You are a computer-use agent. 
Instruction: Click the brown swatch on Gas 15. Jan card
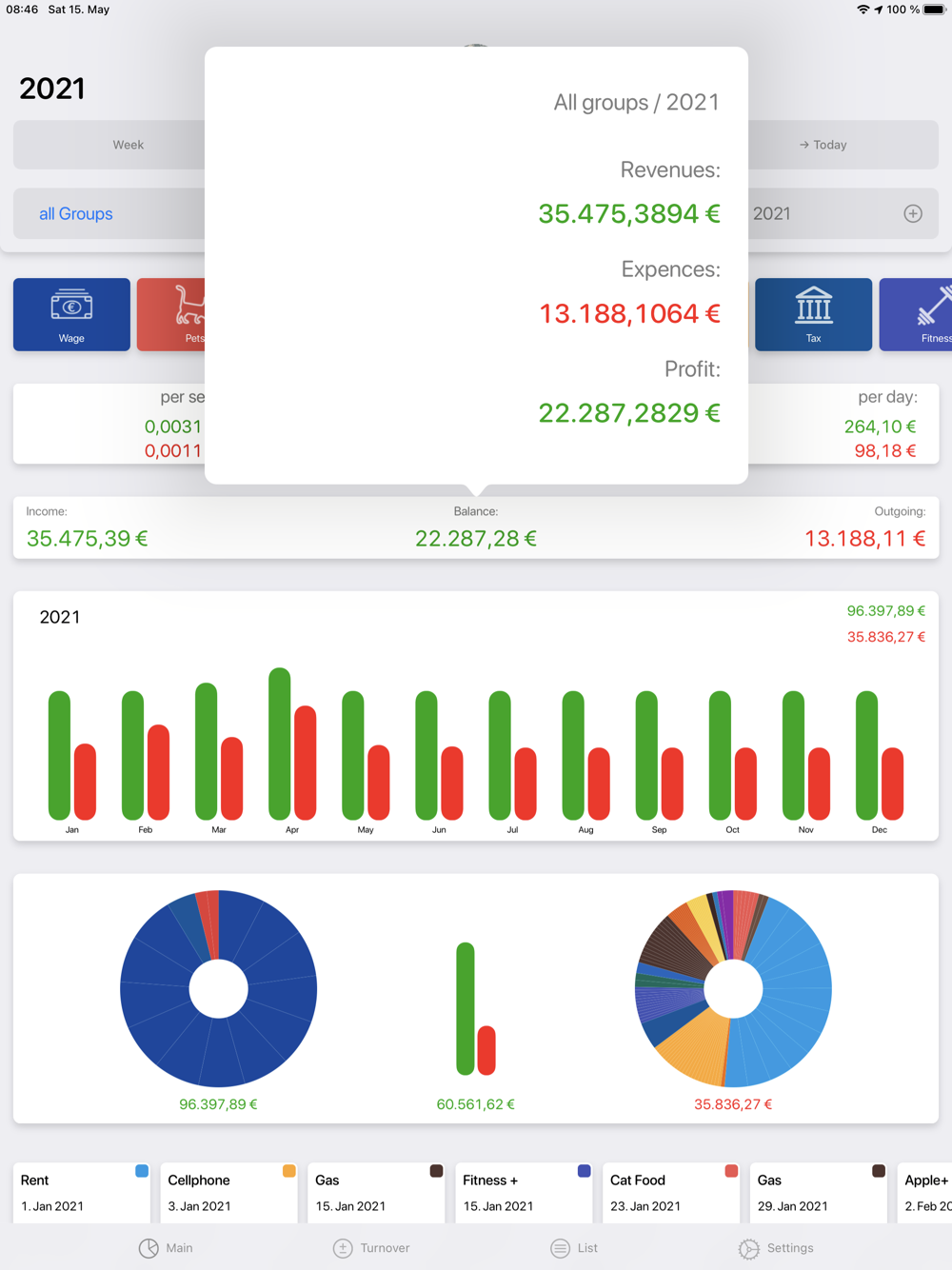point(436,1171)
